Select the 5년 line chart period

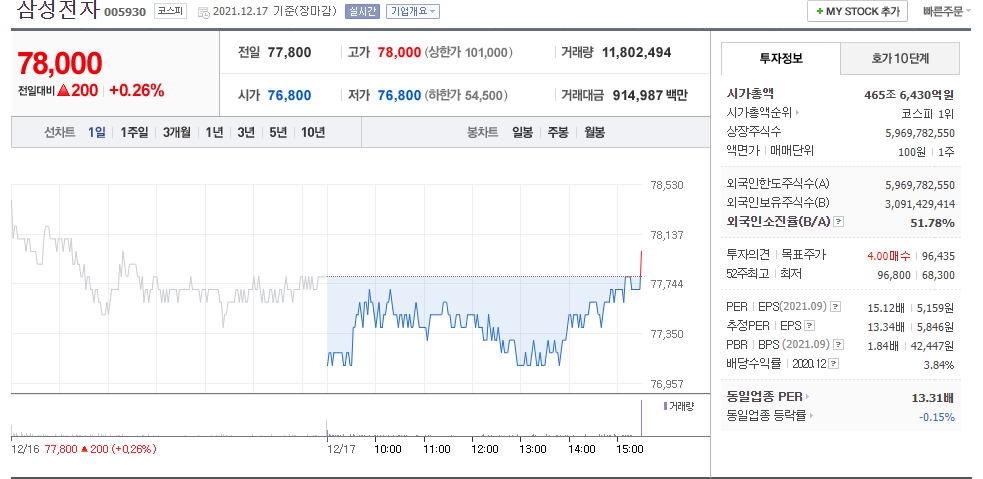(278, 132)
